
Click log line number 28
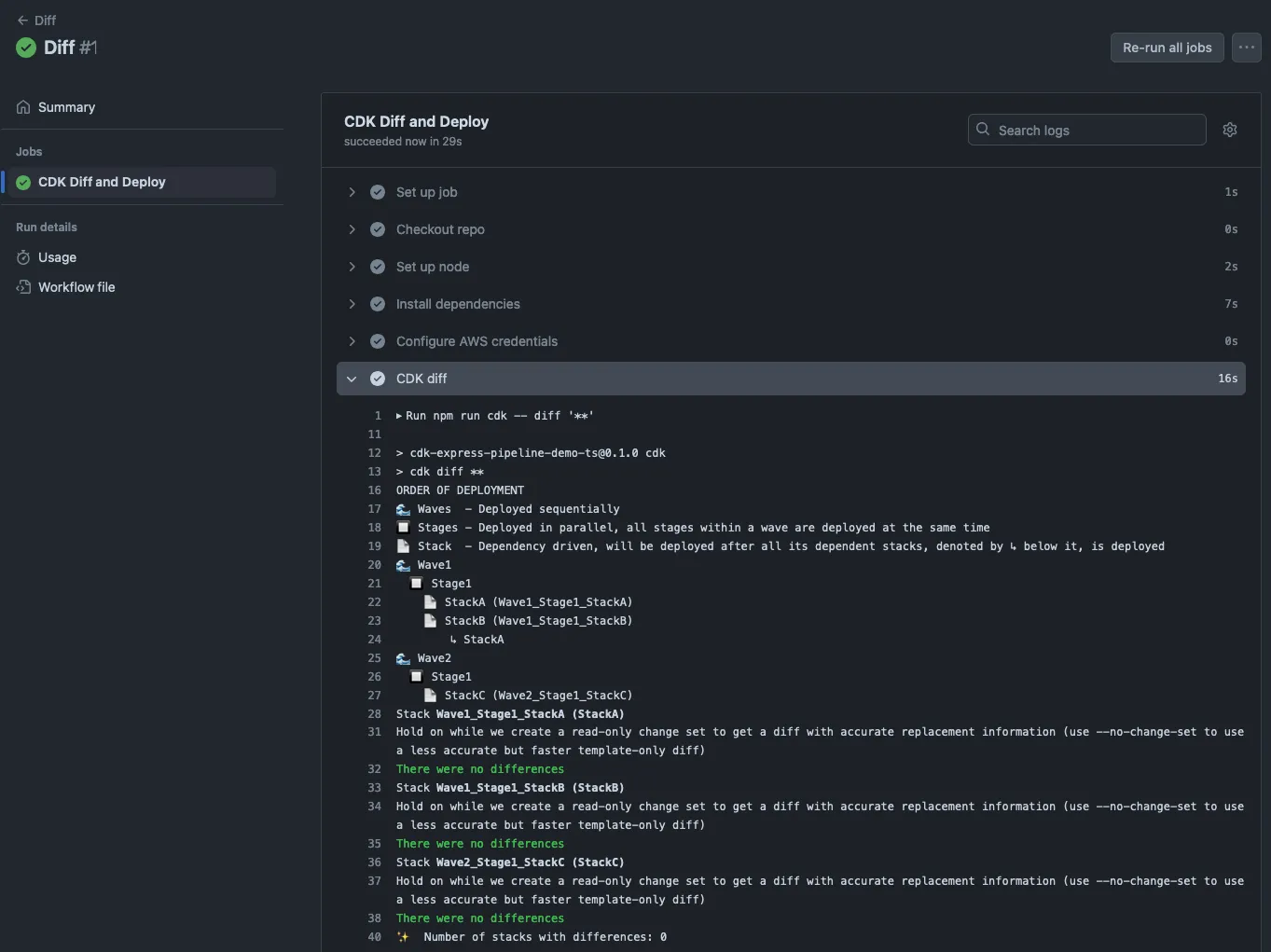pyautogui.click(x=374, y=714)
